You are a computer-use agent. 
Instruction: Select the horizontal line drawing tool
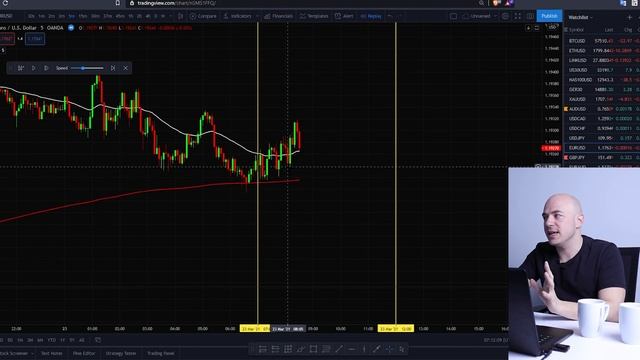(x=351, y=349)
